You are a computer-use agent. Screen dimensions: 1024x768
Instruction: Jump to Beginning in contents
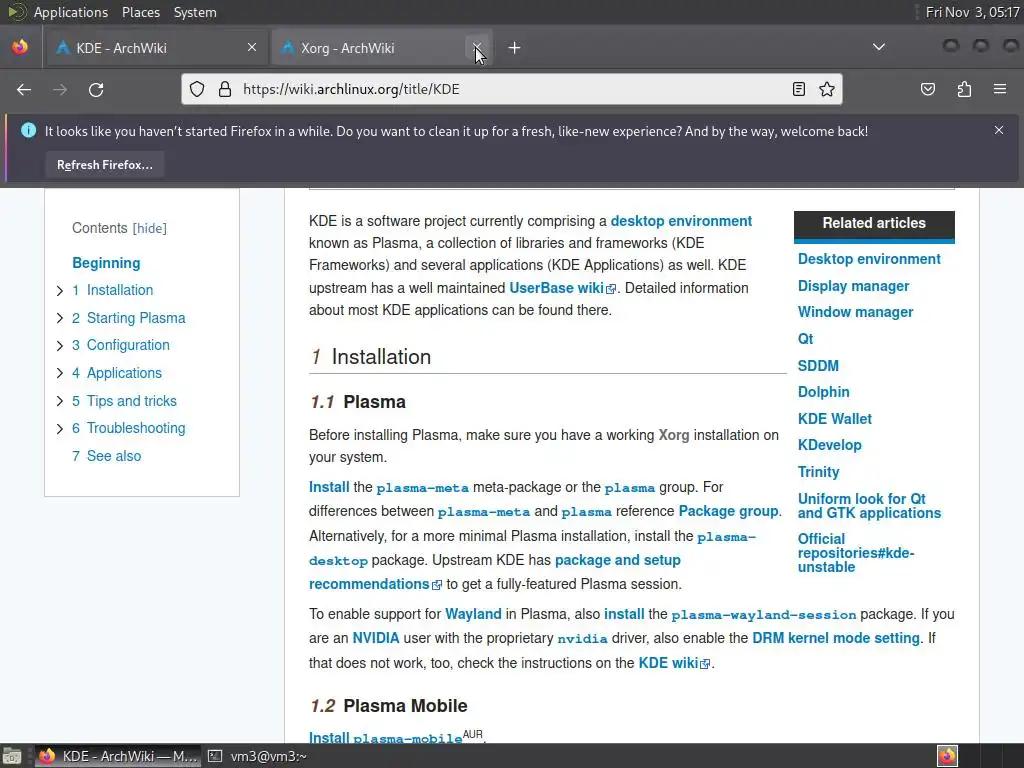click(106, 263)
